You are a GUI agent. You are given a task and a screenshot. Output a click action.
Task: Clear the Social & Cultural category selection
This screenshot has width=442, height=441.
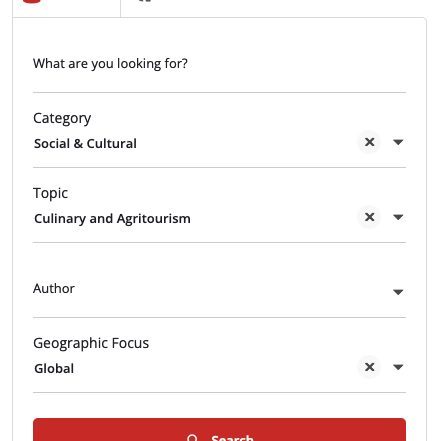click(x=369, y=142)
